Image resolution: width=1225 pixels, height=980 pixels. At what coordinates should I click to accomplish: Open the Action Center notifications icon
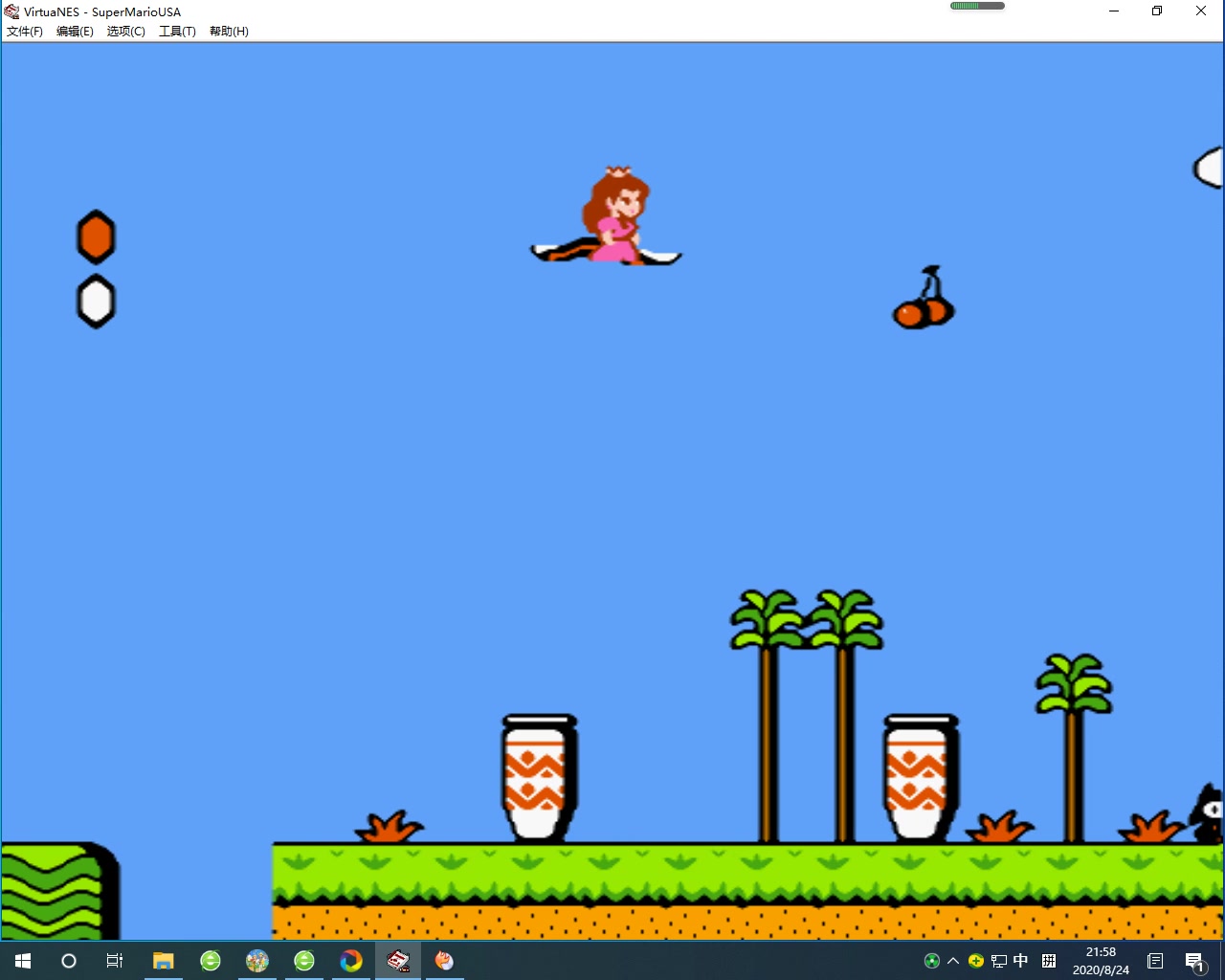pos(1194,961)
